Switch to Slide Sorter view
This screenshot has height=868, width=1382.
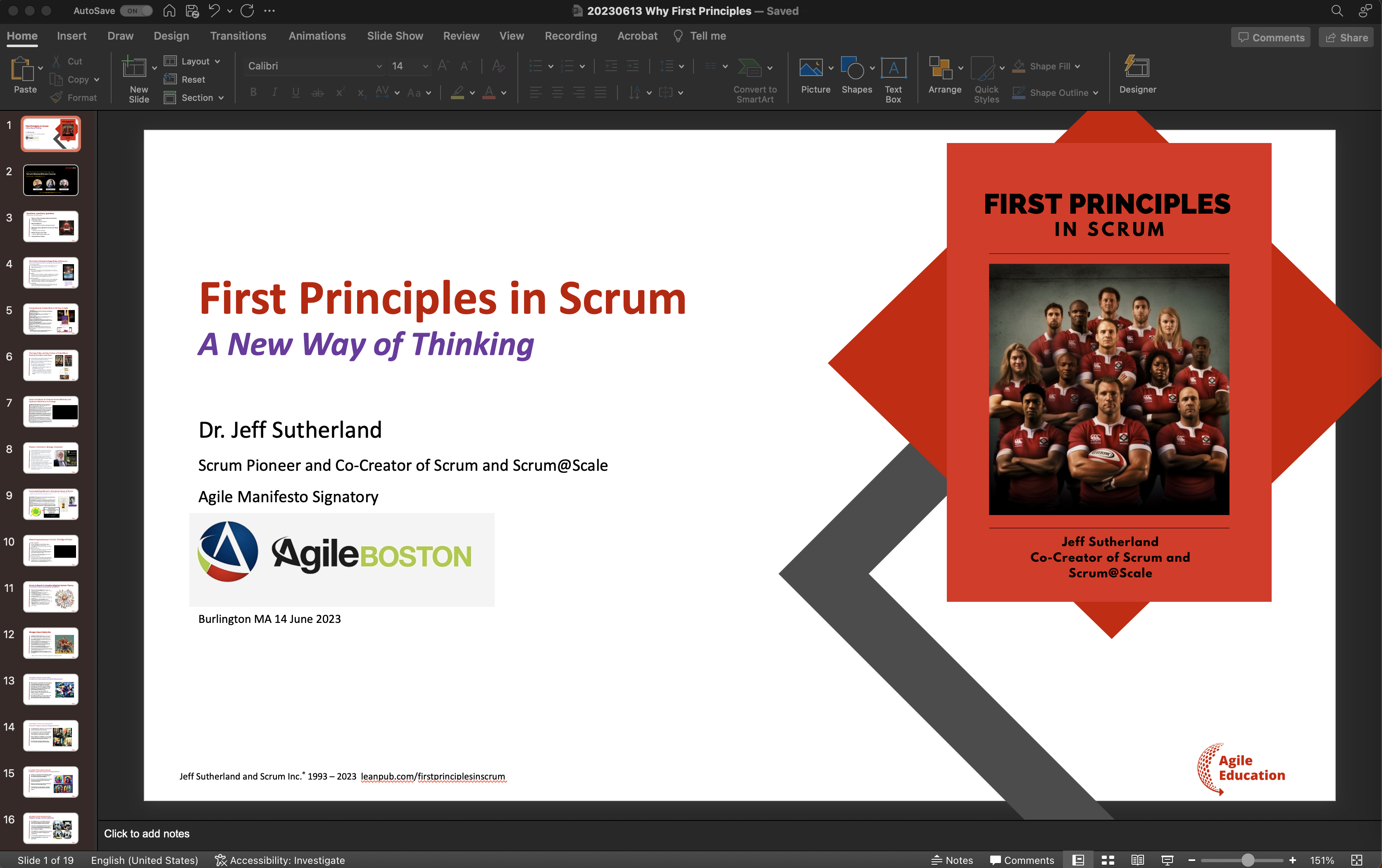(x=1108, y=860)
